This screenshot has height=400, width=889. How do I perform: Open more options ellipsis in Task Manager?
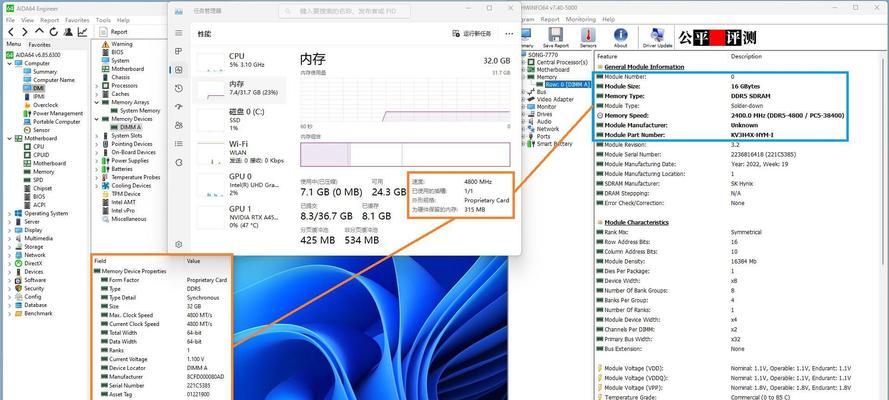click(509, 34)
